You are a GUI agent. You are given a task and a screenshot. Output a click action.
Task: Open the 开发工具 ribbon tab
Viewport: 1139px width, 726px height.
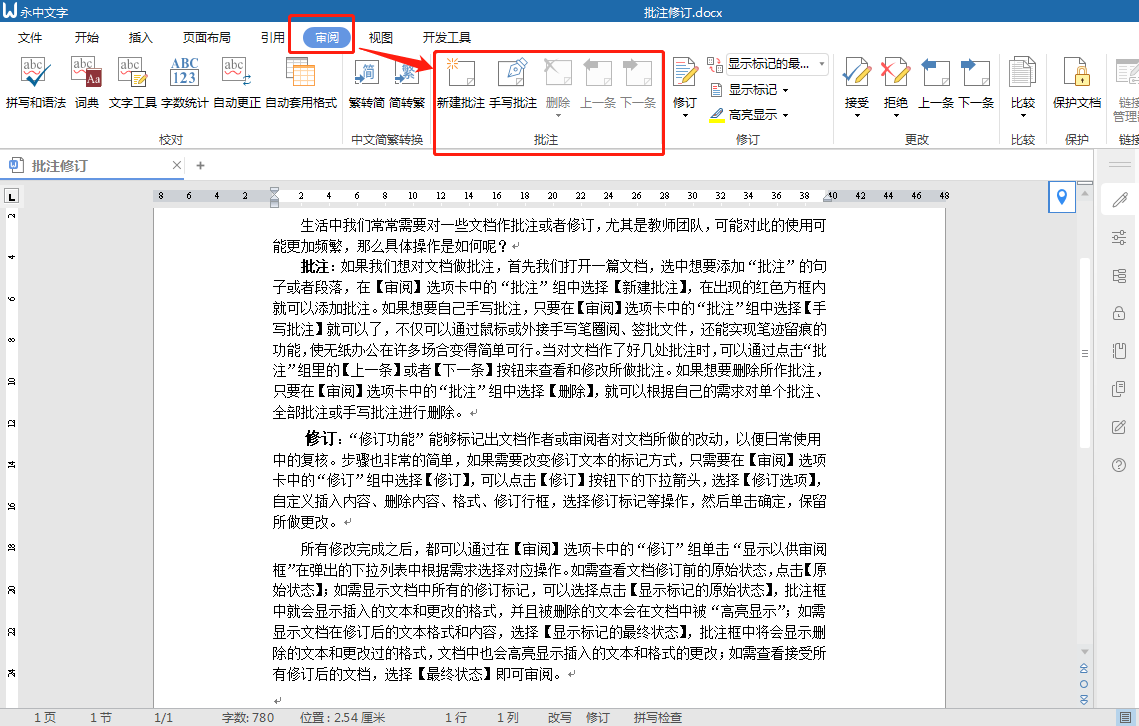click(448, 36)
